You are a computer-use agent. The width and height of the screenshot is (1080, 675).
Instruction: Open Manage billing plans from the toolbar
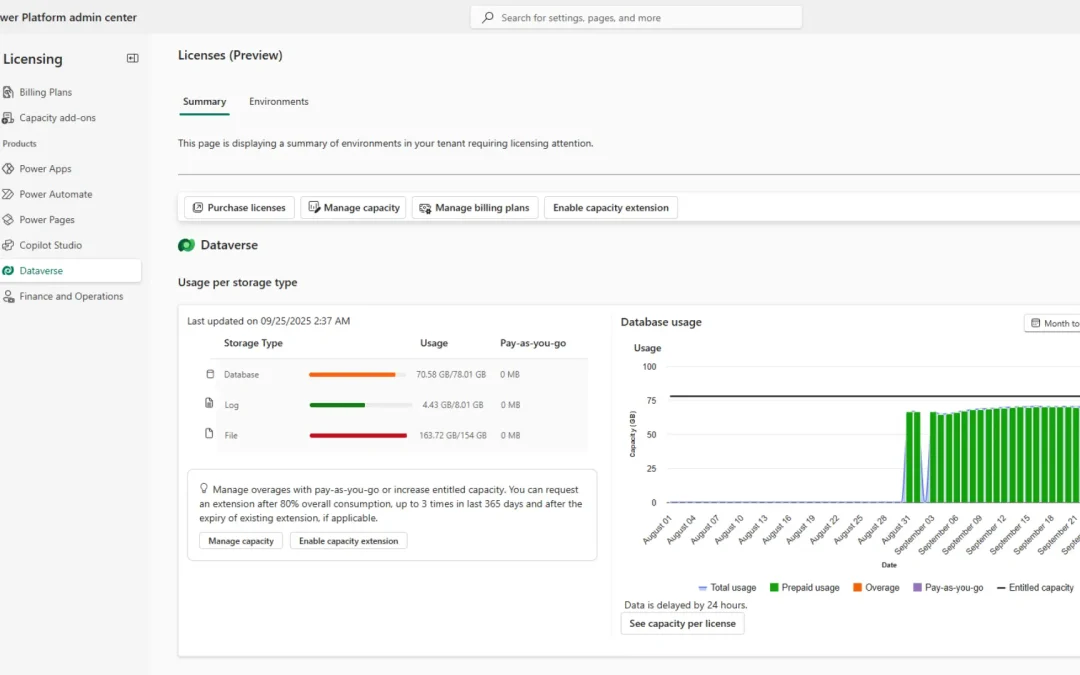click(x=474, y=208)
